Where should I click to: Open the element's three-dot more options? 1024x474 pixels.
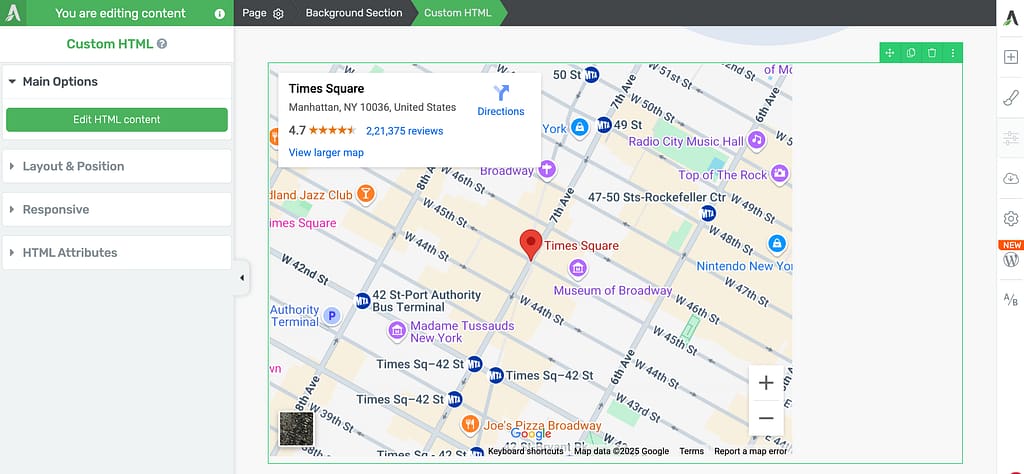click(953, 53)
